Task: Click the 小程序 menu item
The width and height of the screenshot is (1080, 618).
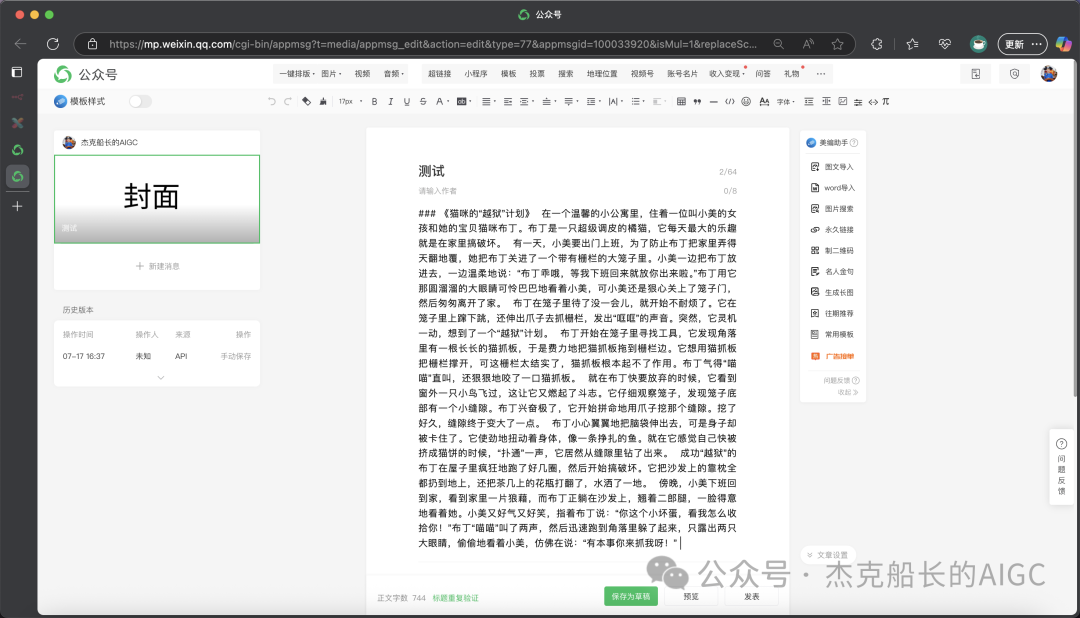Action: tap(475, 74)
